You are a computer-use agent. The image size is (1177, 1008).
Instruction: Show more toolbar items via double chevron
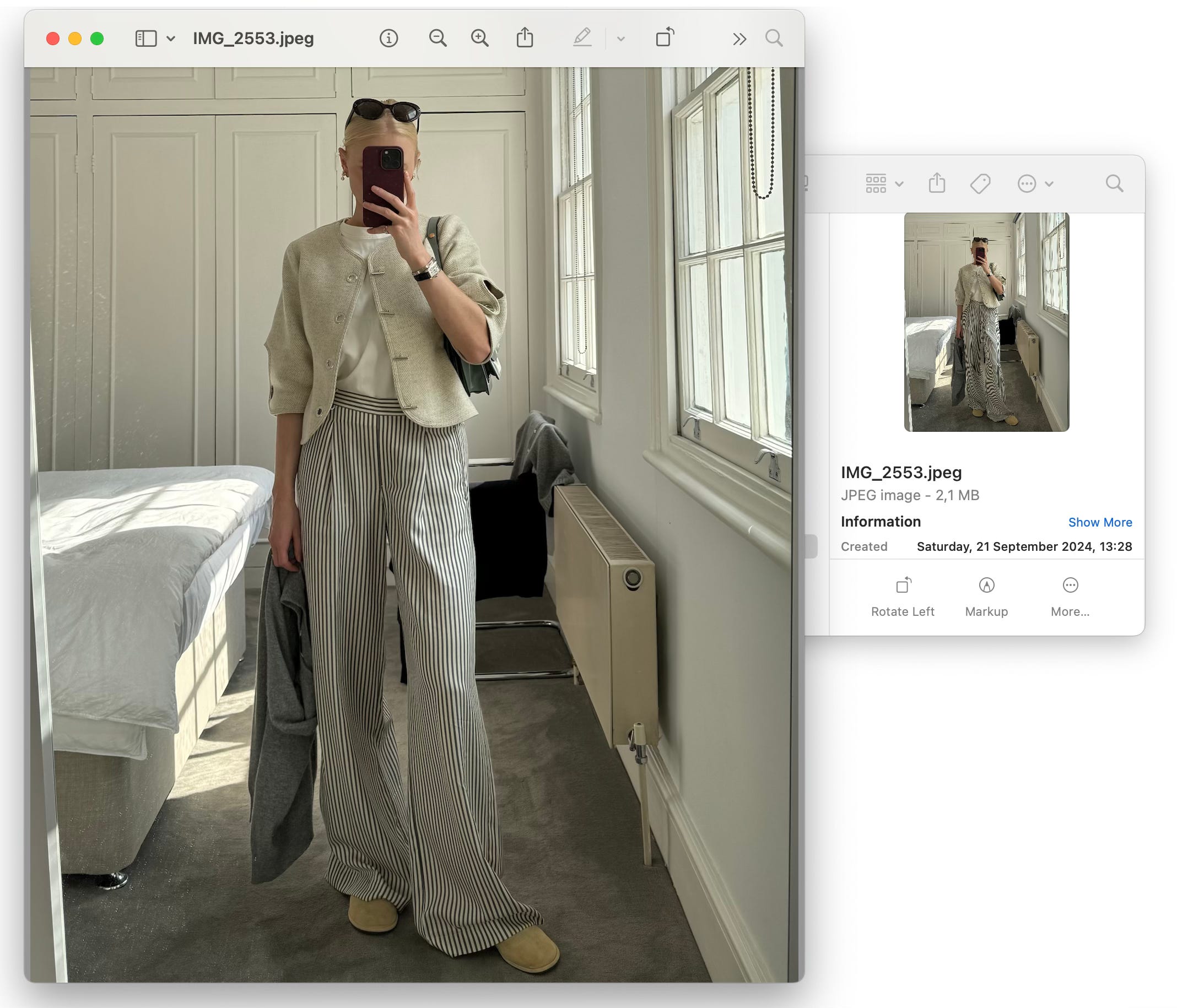pos(739,39)
